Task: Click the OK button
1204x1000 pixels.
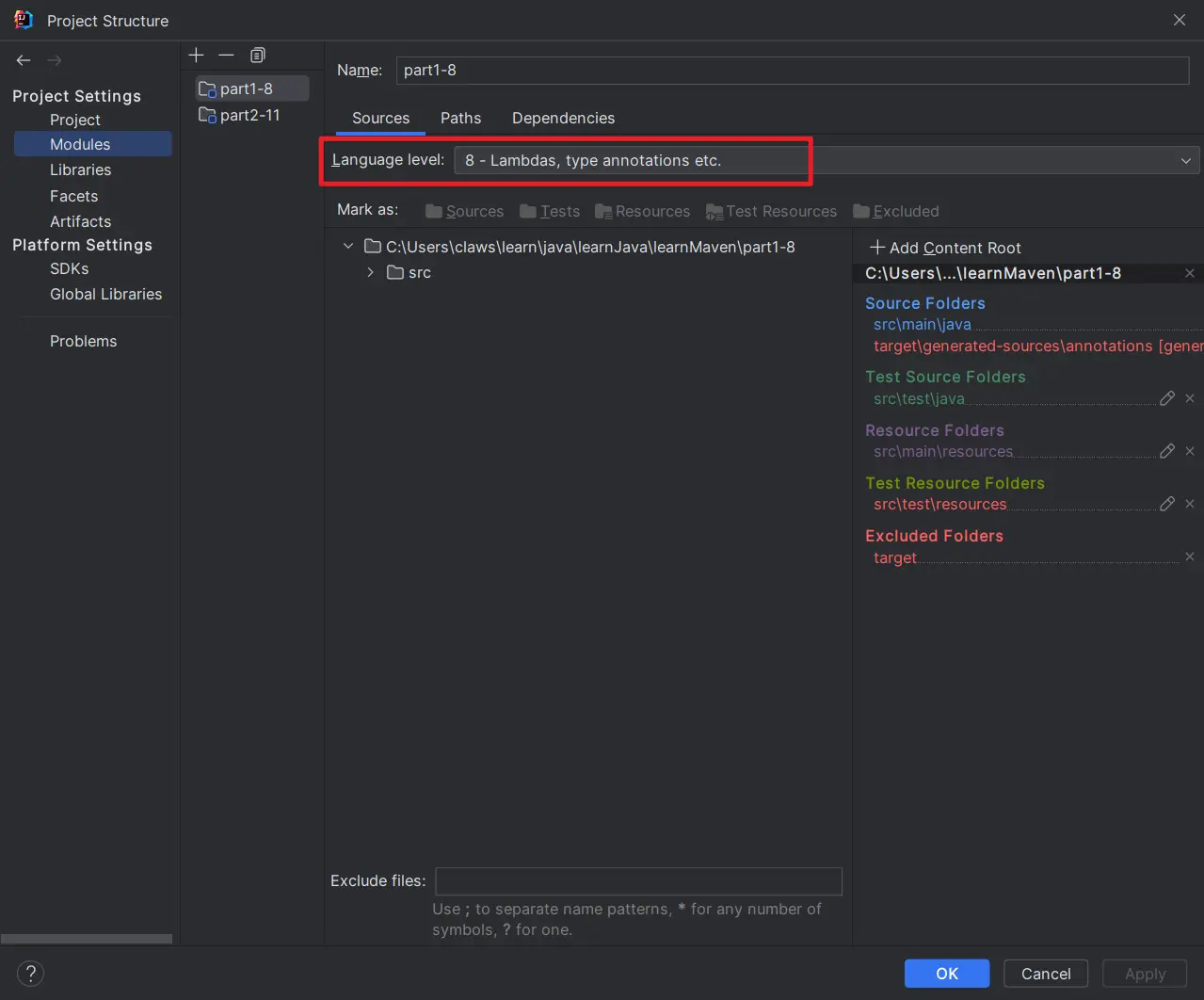Action: click(x=946, y=974)
